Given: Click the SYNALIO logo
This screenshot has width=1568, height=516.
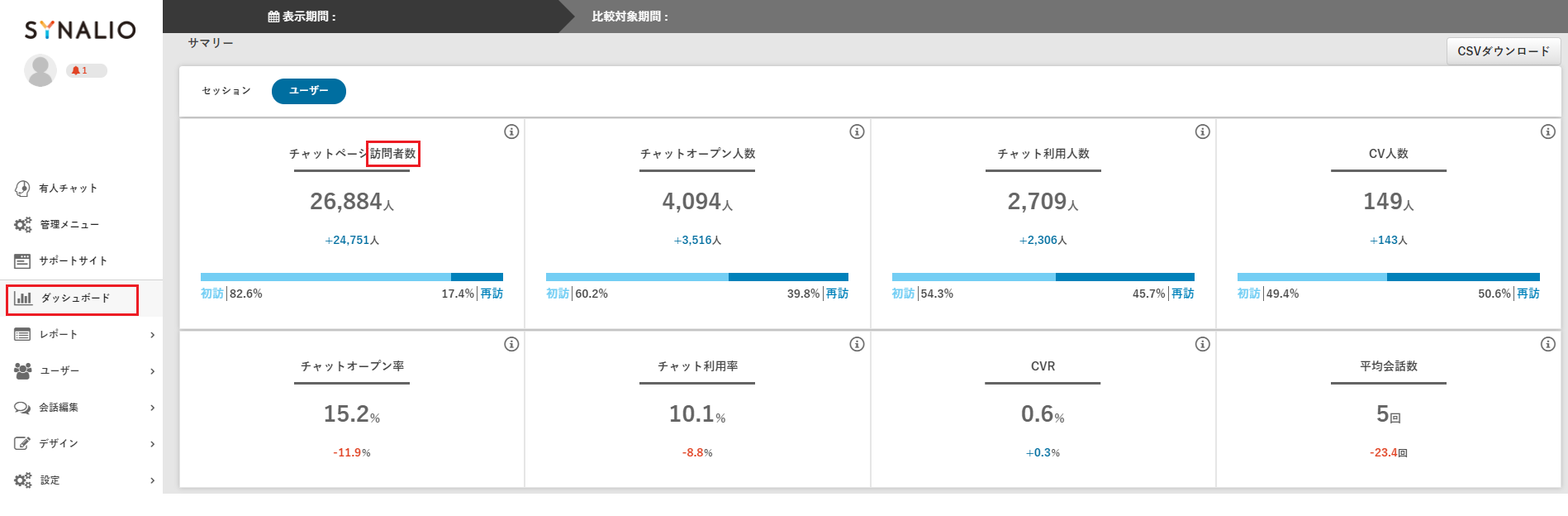Looking at the screenshot, I should click(80, 30).
